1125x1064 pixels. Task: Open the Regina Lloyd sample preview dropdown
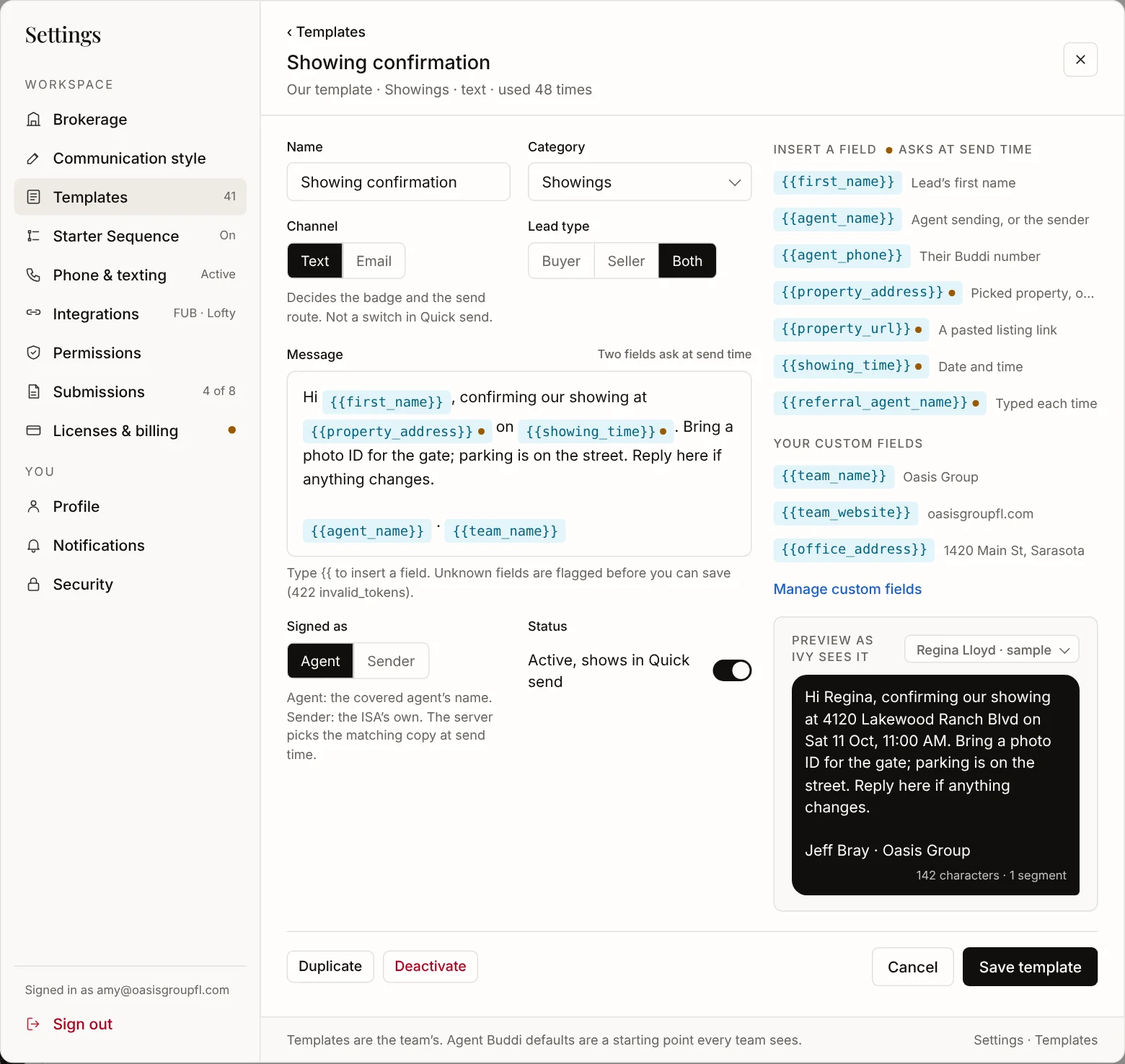pos(992,650)
